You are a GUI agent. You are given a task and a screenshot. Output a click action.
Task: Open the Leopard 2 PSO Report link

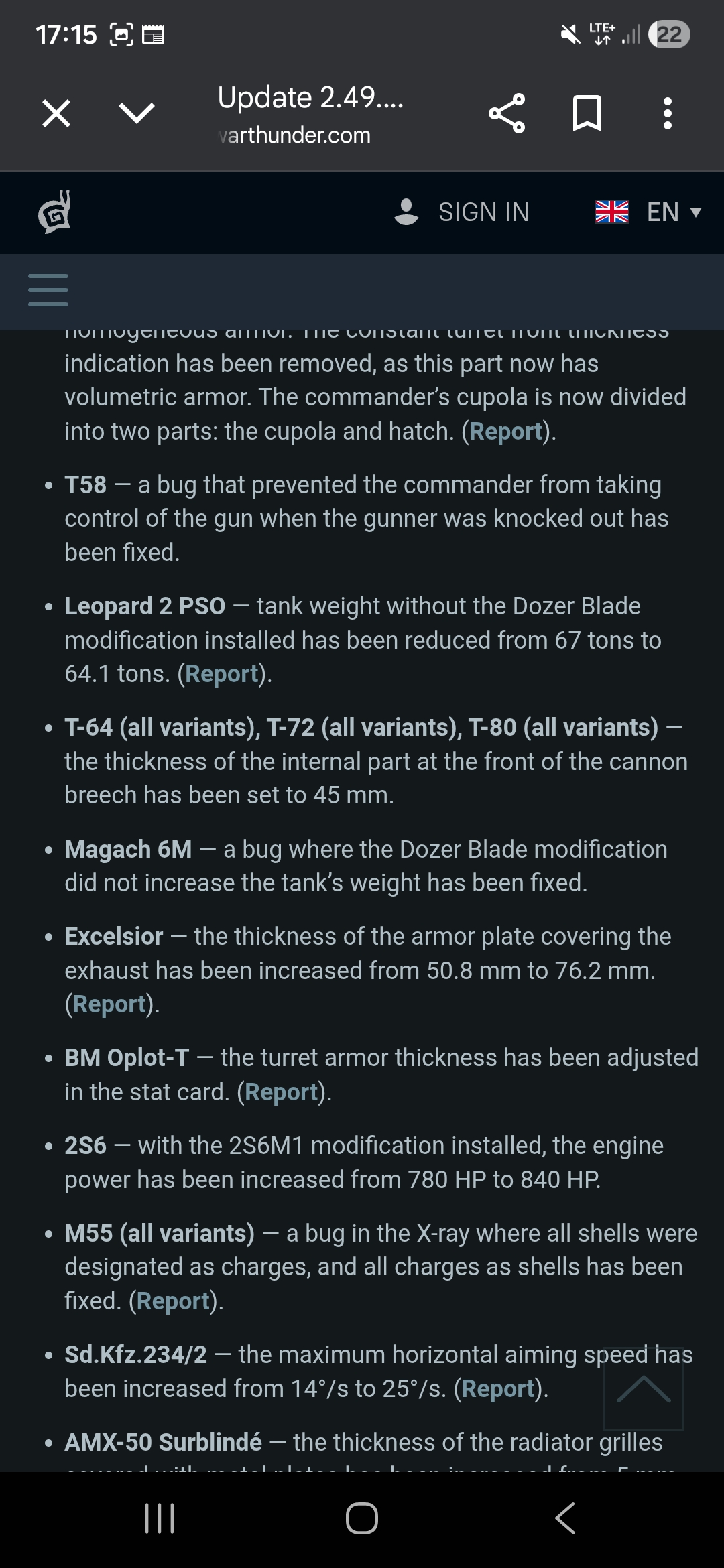[x=222, y=674]
